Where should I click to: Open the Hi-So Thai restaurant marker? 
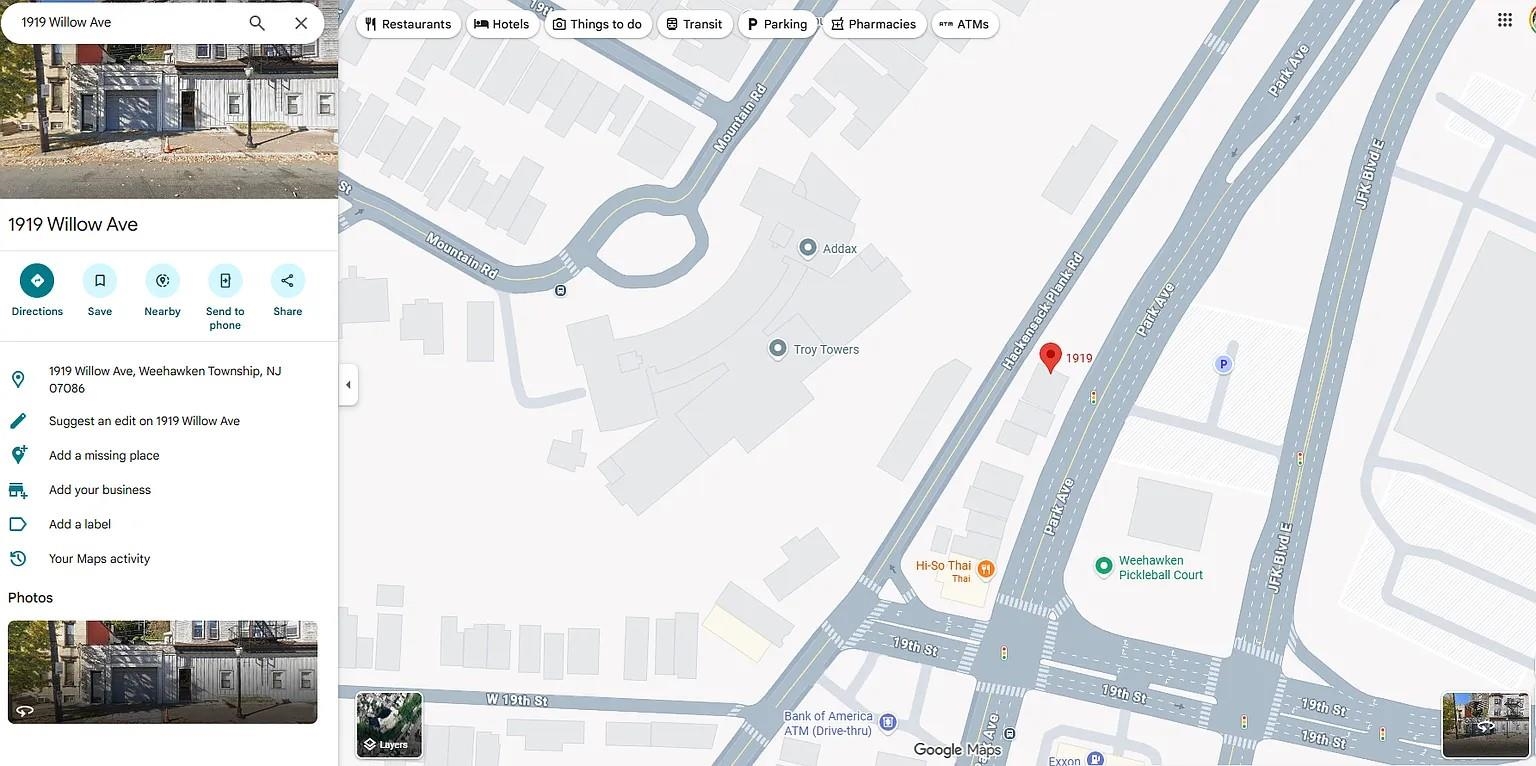click(x=986, y=569)
